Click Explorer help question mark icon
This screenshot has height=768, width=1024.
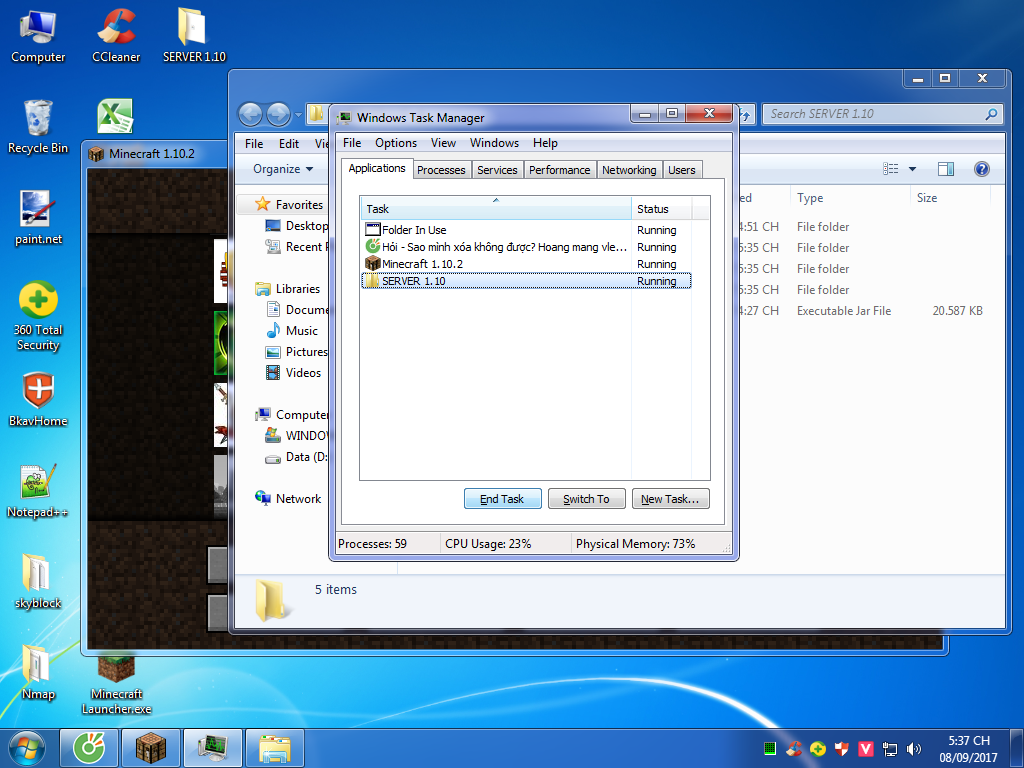(x=982, y=169)
